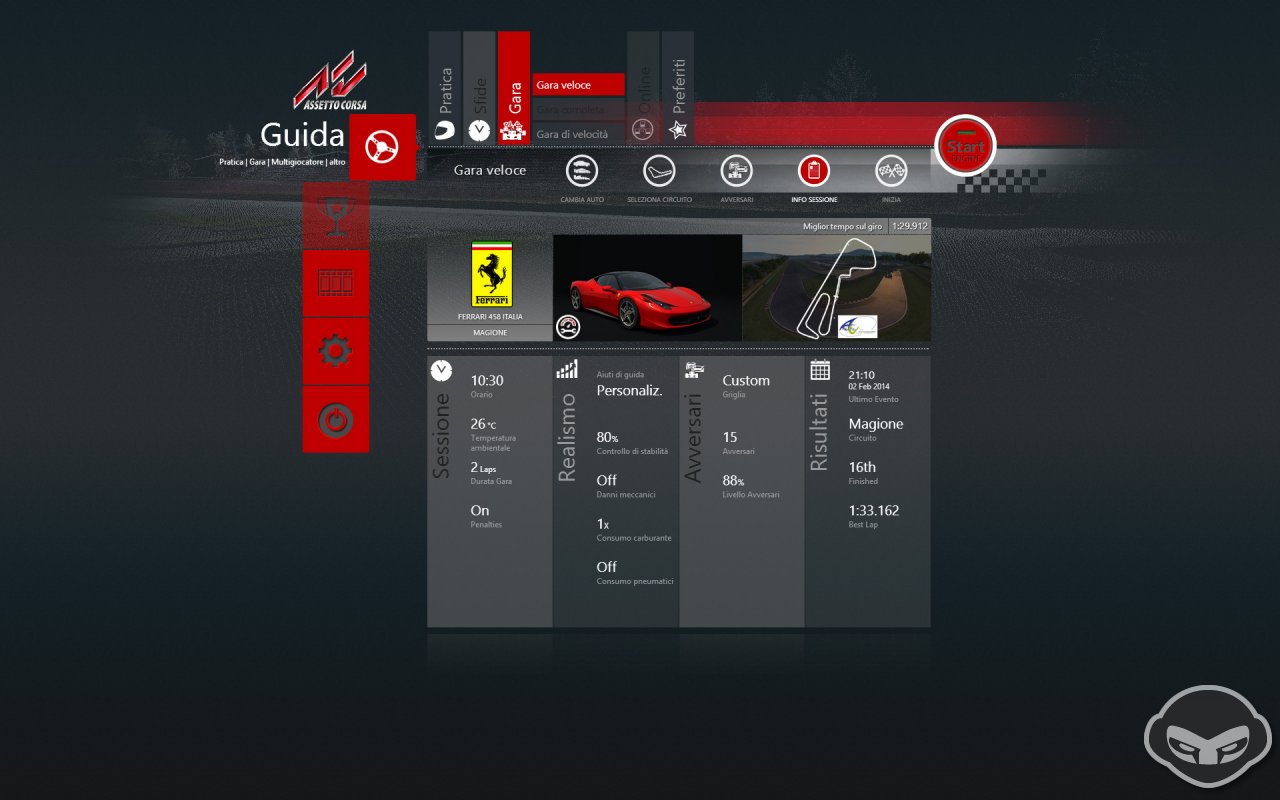Click the 80% stability control value

(x=607, y=437)
